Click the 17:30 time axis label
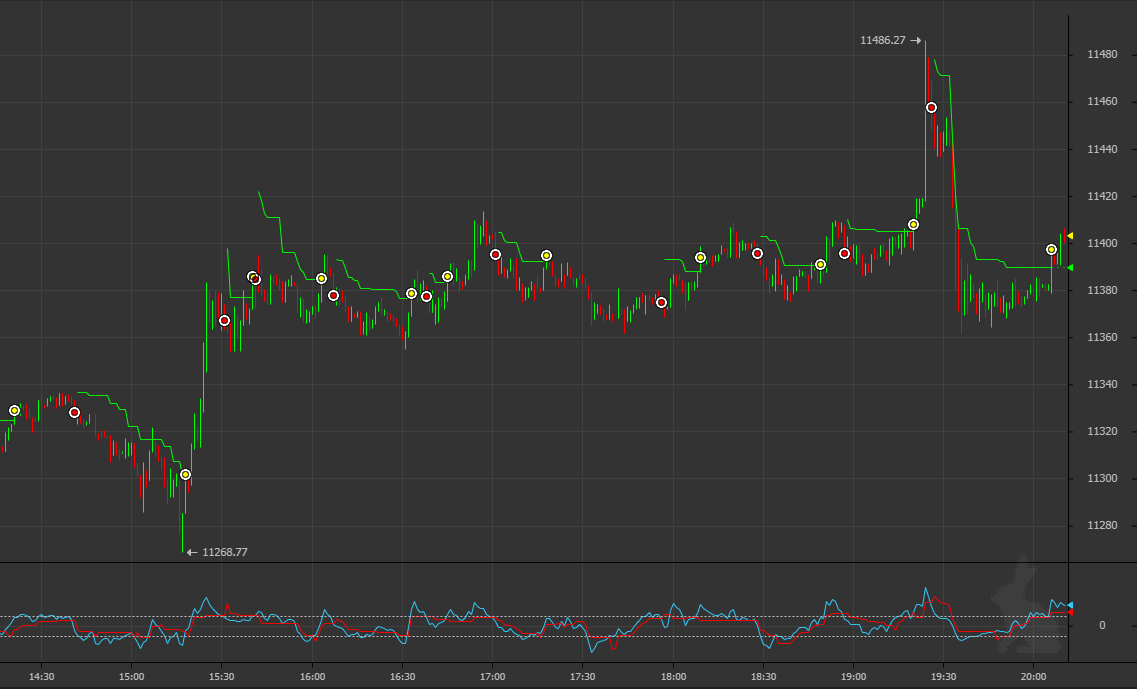This screenshot has width=1137, height=689. click(582, 677)
